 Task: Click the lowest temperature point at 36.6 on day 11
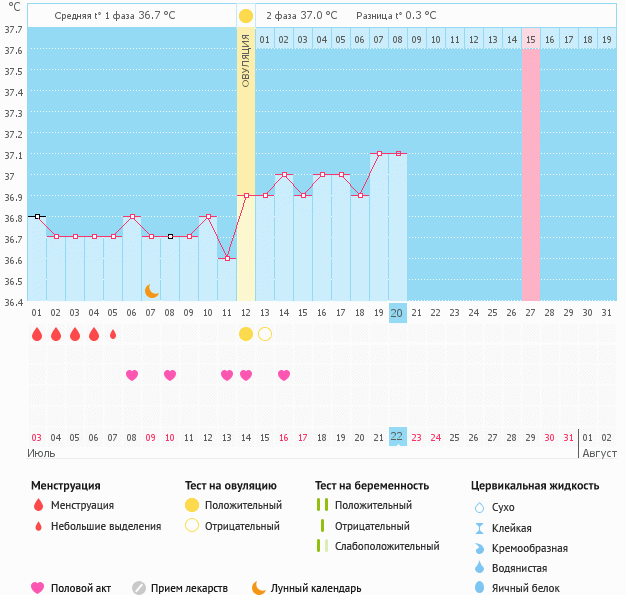coord(227,259)
